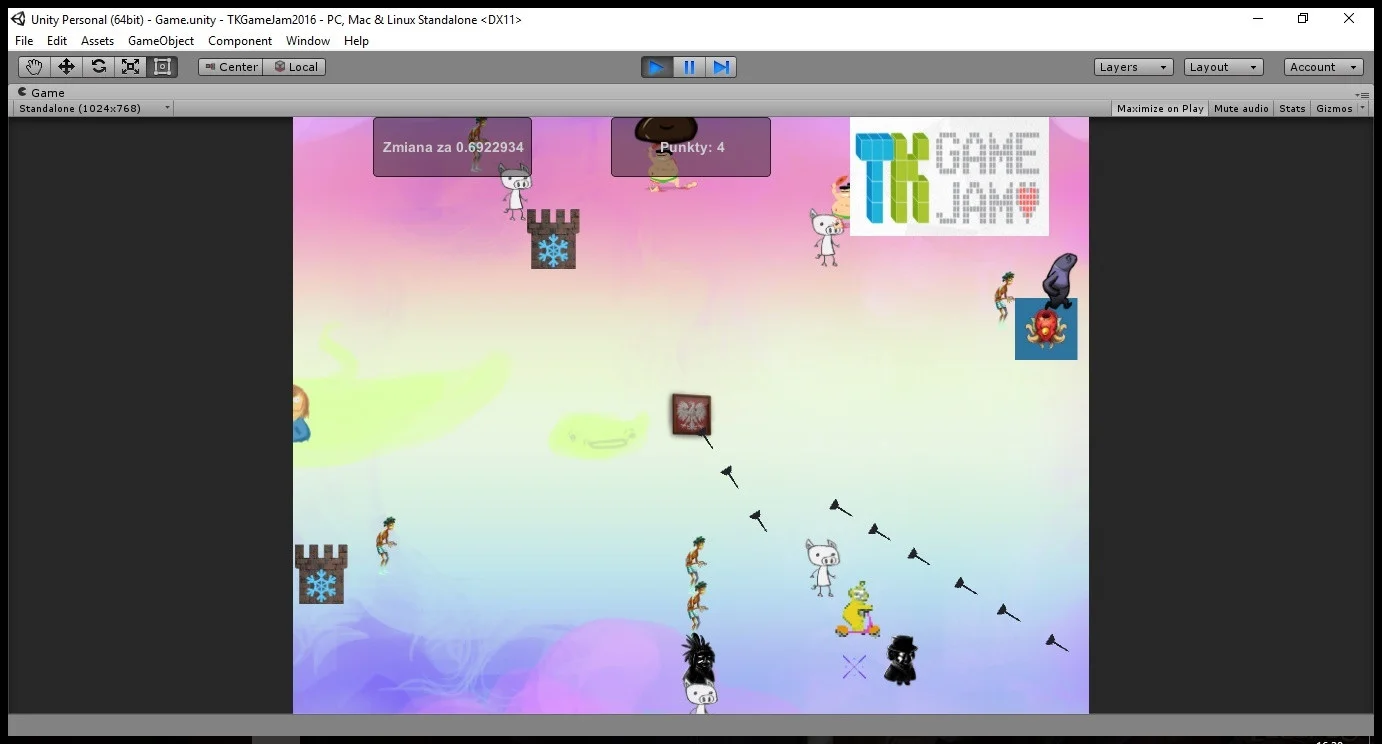This screenshot has height=744, width=1382.
Task: Open the Window menu
Action: pos(308,41)
